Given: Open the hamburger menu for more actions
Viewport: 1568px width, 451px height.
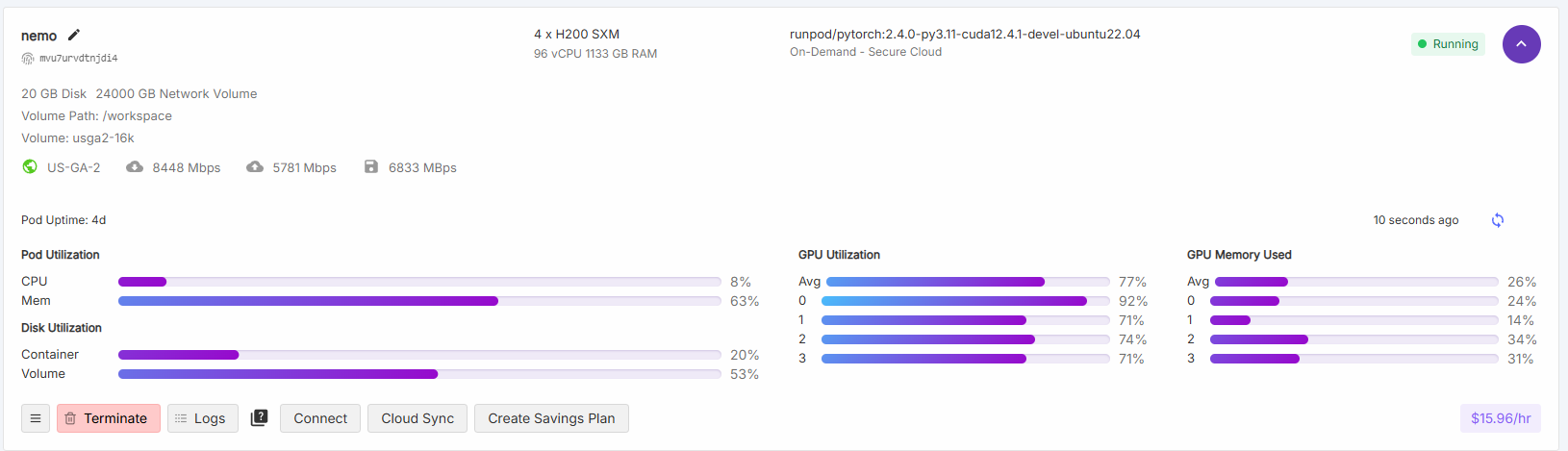Looking at the screenshot, I should click(x=36, y=418).
